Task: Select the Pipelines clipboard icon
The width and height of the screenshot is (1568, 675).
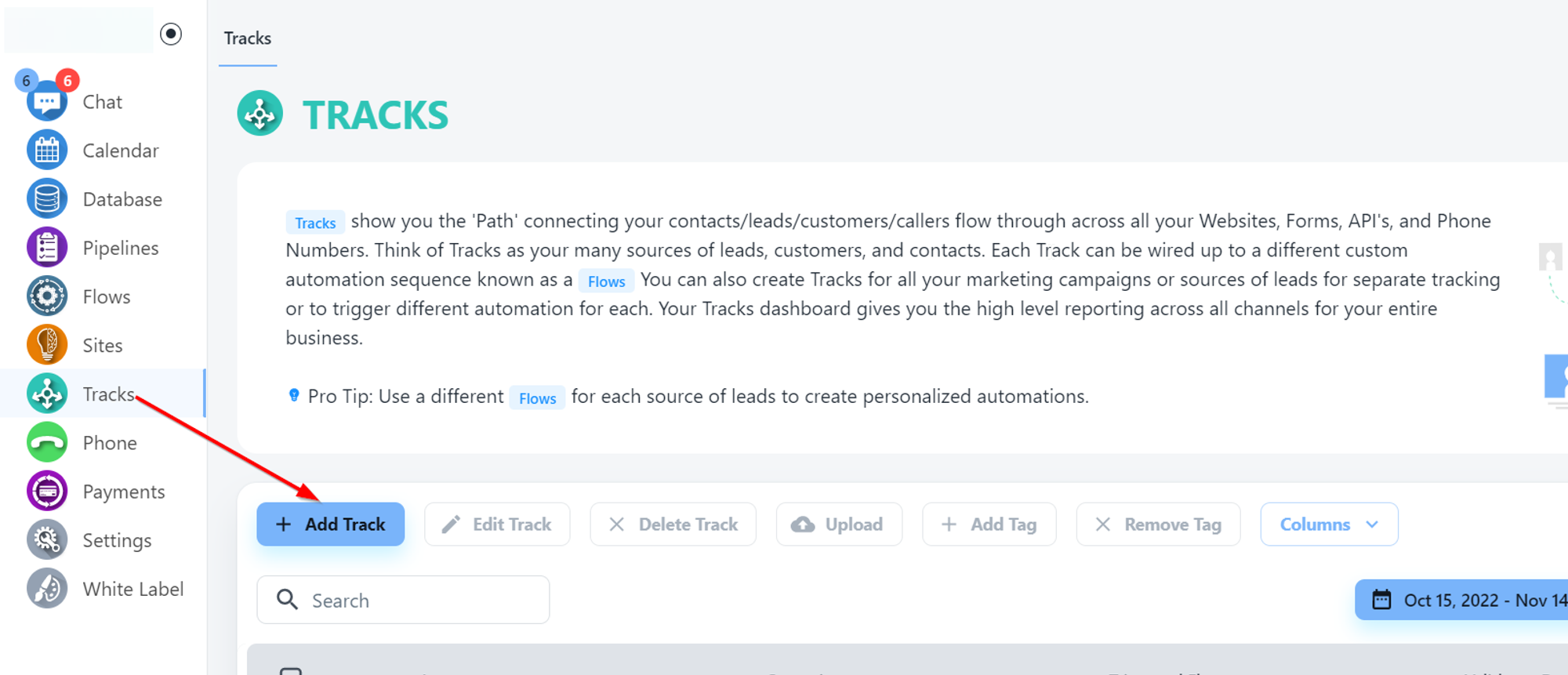Action: [x=47, y=248]
